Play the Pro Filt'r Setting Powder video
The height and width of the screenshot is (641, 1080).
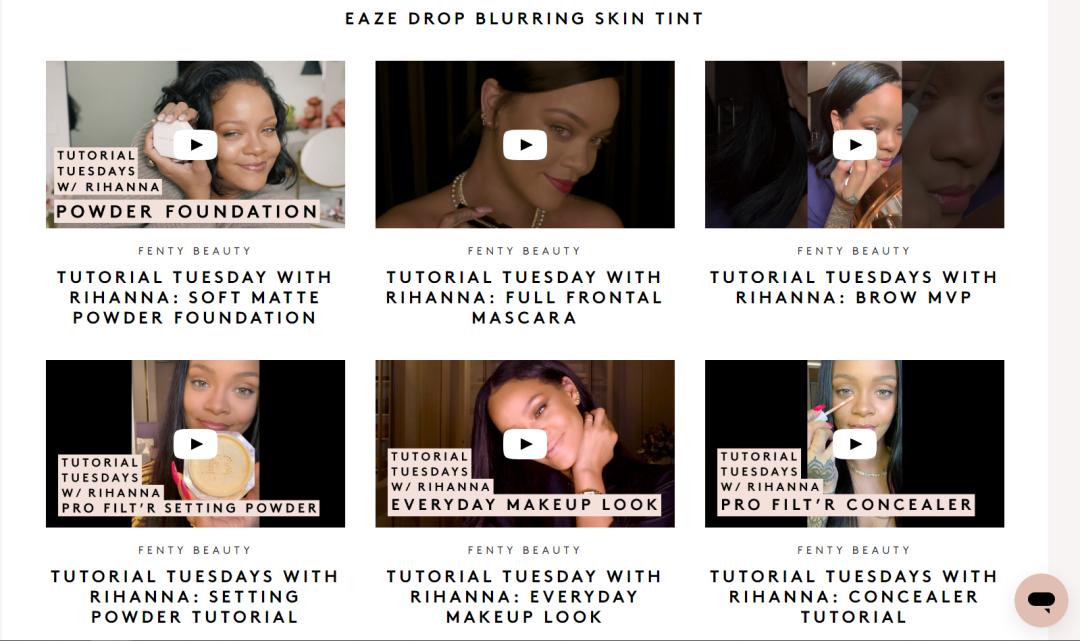coord(196,444)
